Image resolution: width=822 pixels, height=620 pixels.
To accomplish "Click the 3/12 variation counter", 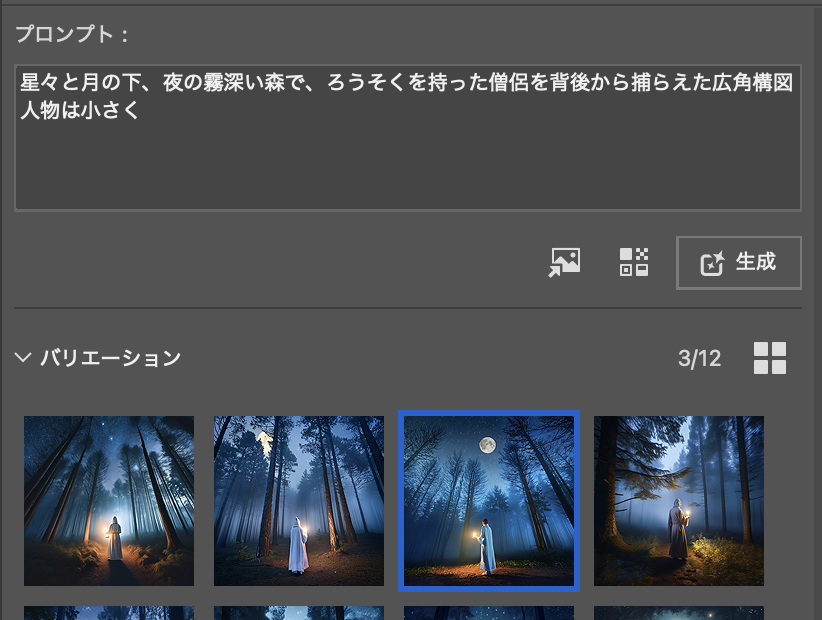I will [699, 358].
